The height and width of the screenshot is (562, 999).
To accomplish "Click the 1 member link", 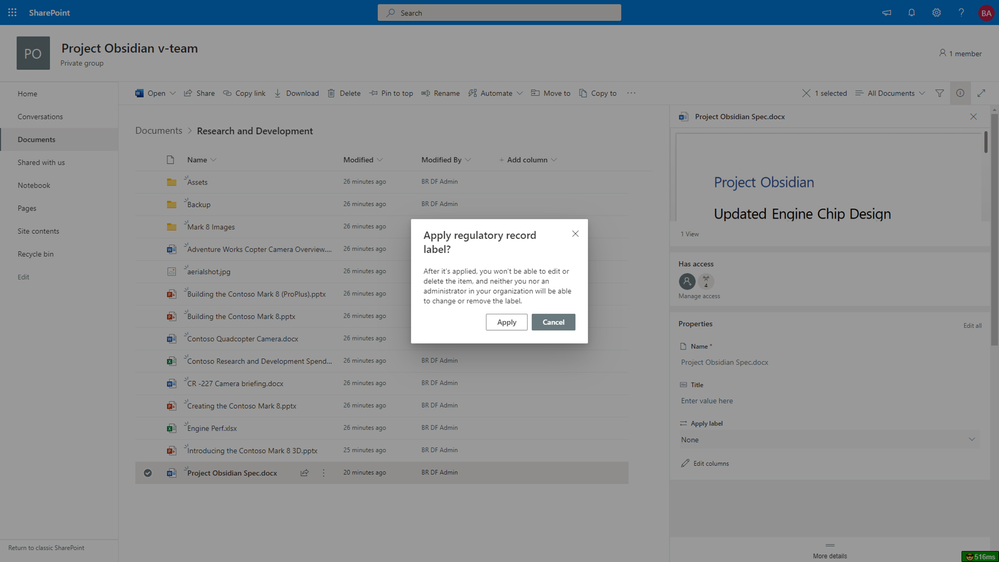I will (960, 54).
